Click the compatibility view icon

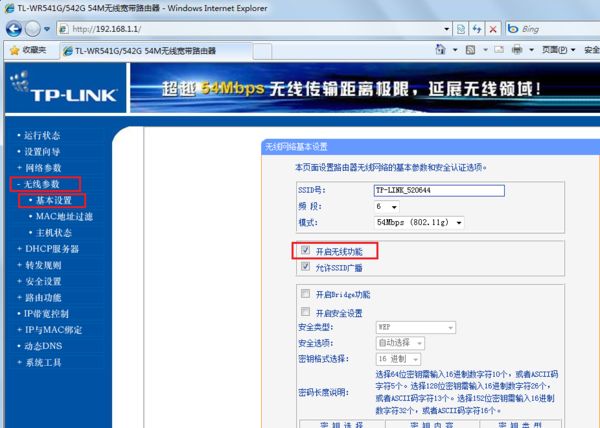pos(461,29)
